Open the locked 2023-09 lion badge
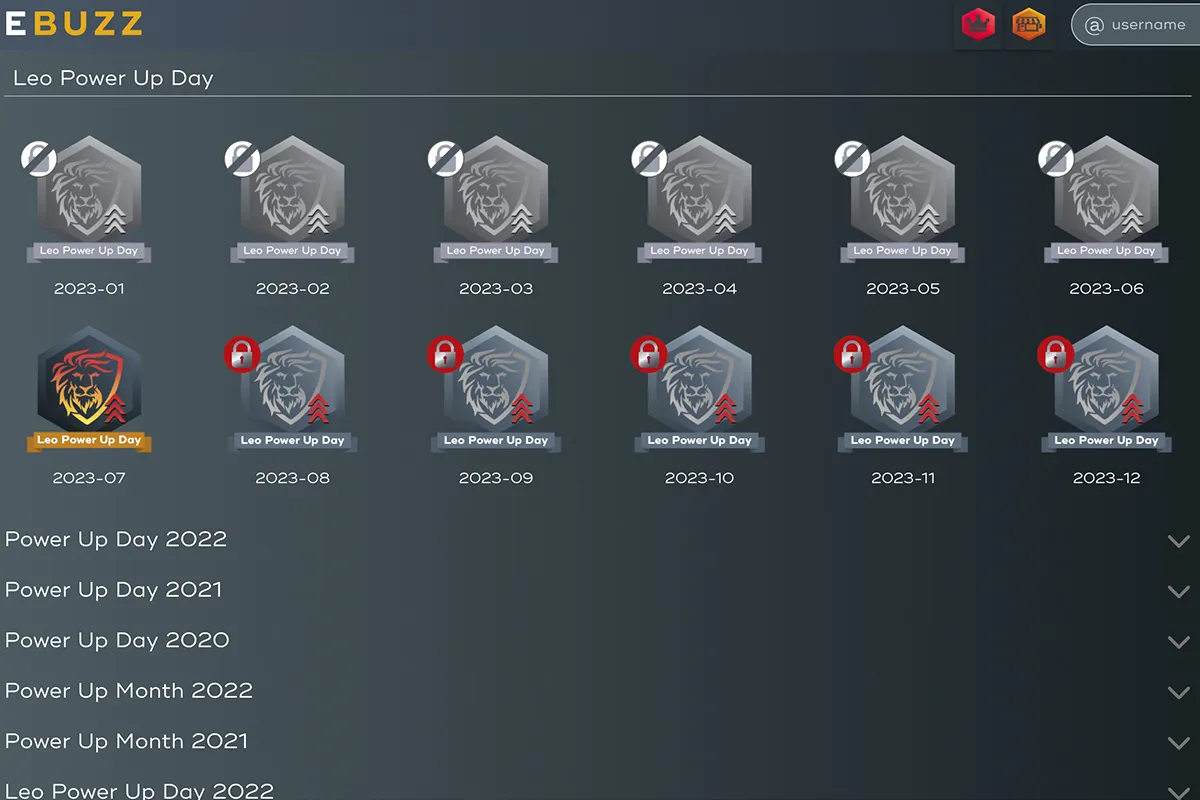Viewport: 1200px width, 800px height. (x=496, y=390)
